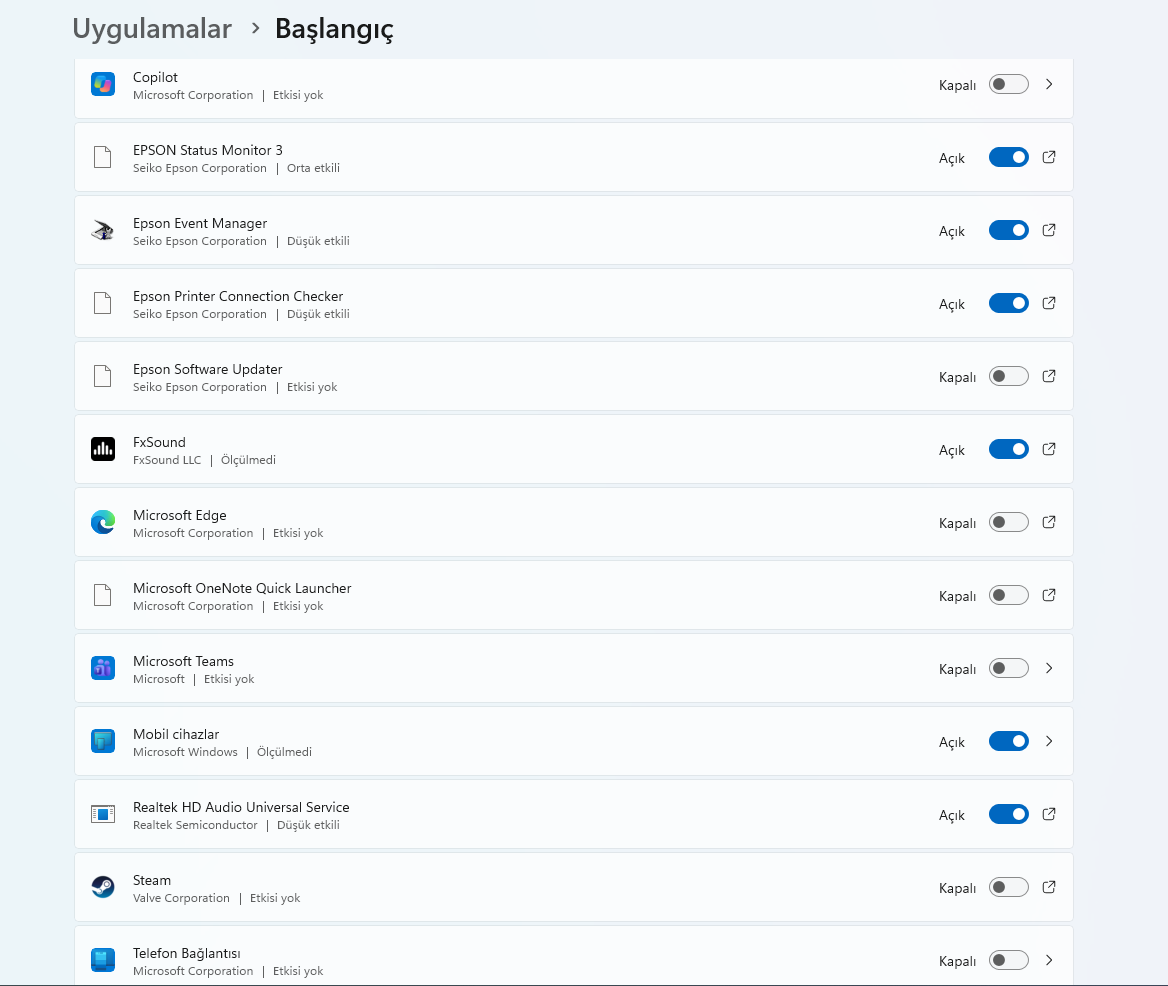Click the Epson Printer Connection Checker file icon
1168x986 pixels.
(x=103, y=304)
